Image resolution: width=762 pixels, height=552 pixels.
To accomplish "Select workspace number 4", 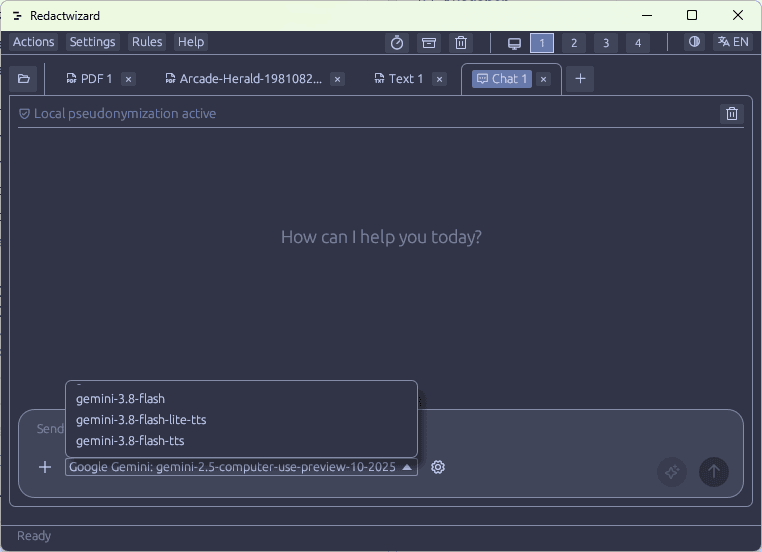I will (x=638, y=43).
